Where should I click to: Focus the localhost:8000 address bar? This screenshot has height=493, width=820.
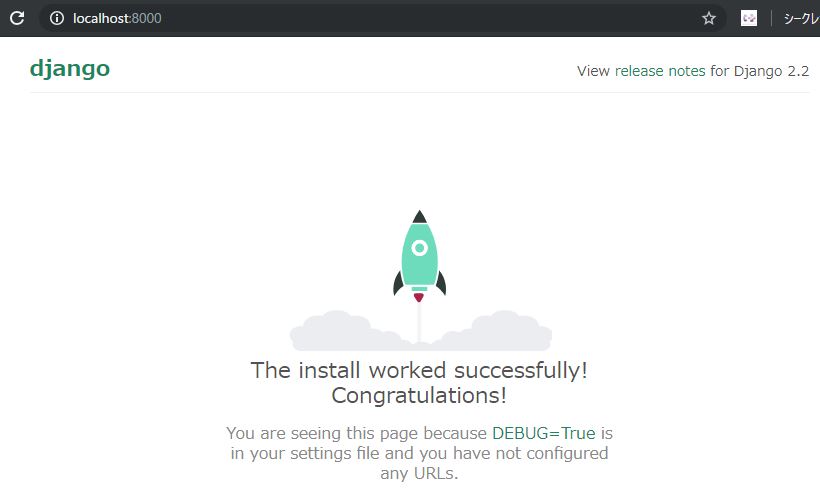coord(382,18)
